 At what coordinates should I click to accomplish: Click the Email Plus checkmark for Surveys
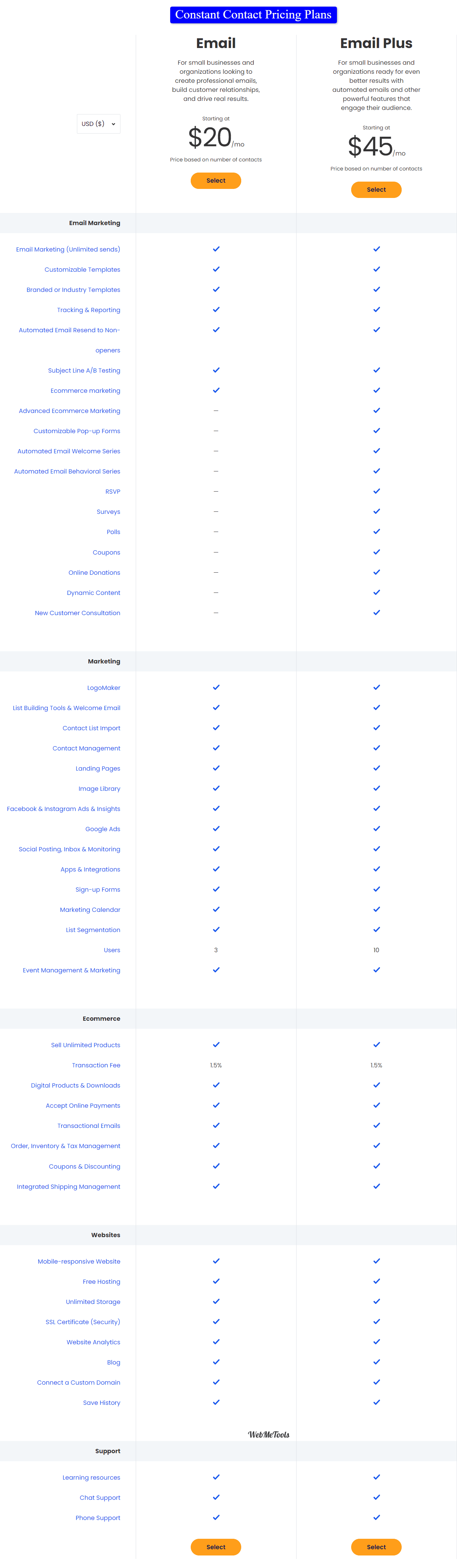pyautogui.click(x=377, y=511)
